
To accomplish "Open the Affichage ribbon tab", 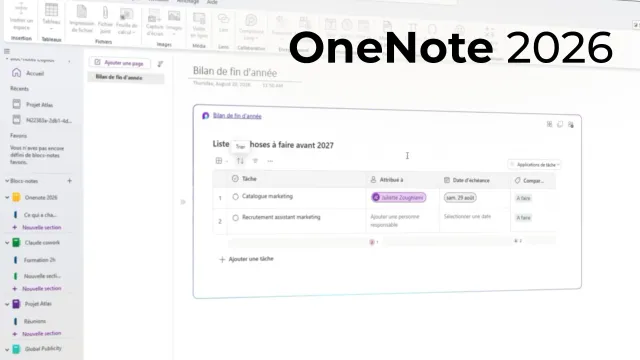I will [188, 2].
